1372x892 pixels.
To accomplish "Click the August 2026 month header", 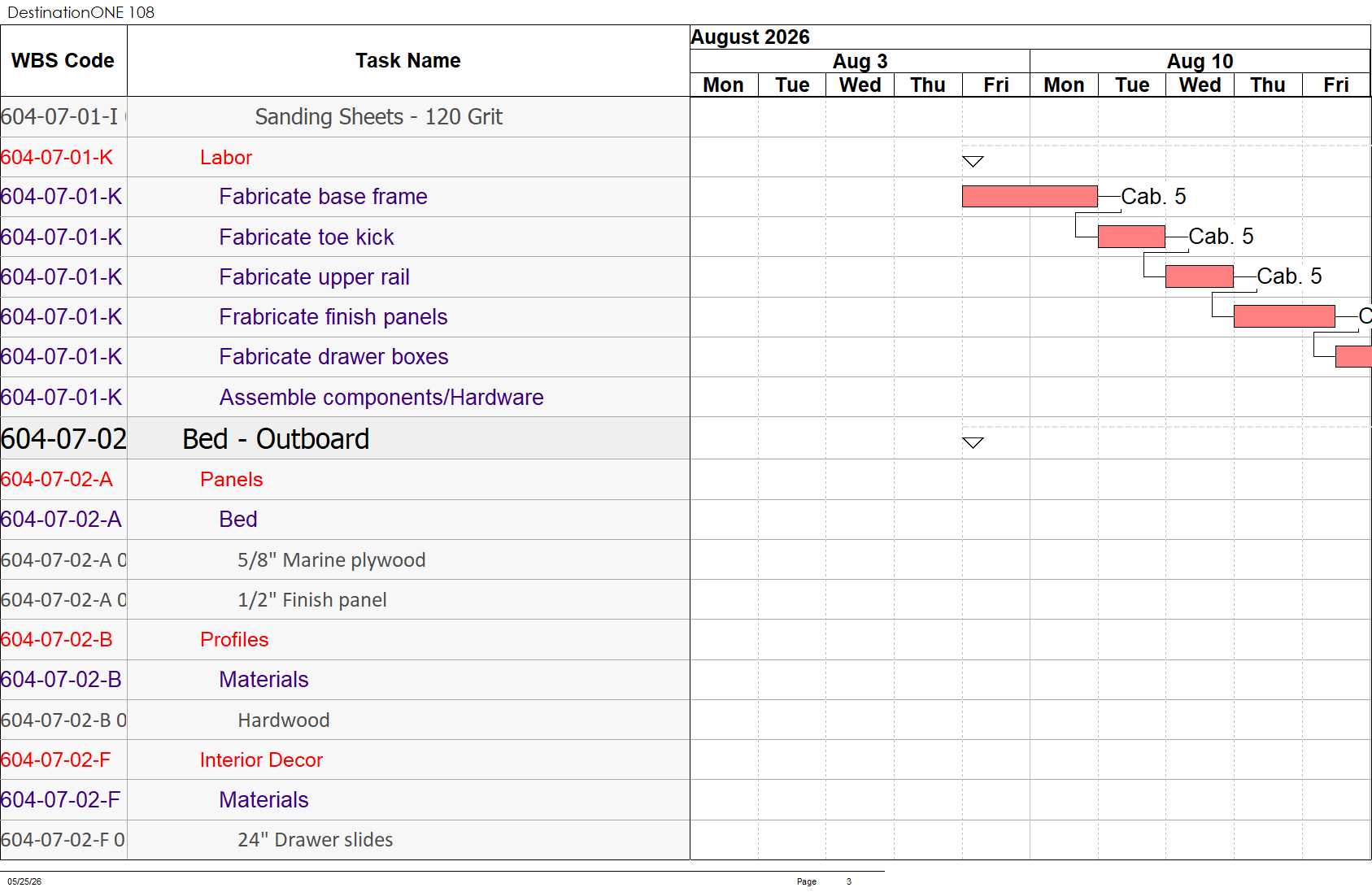I will pos(750,37).
